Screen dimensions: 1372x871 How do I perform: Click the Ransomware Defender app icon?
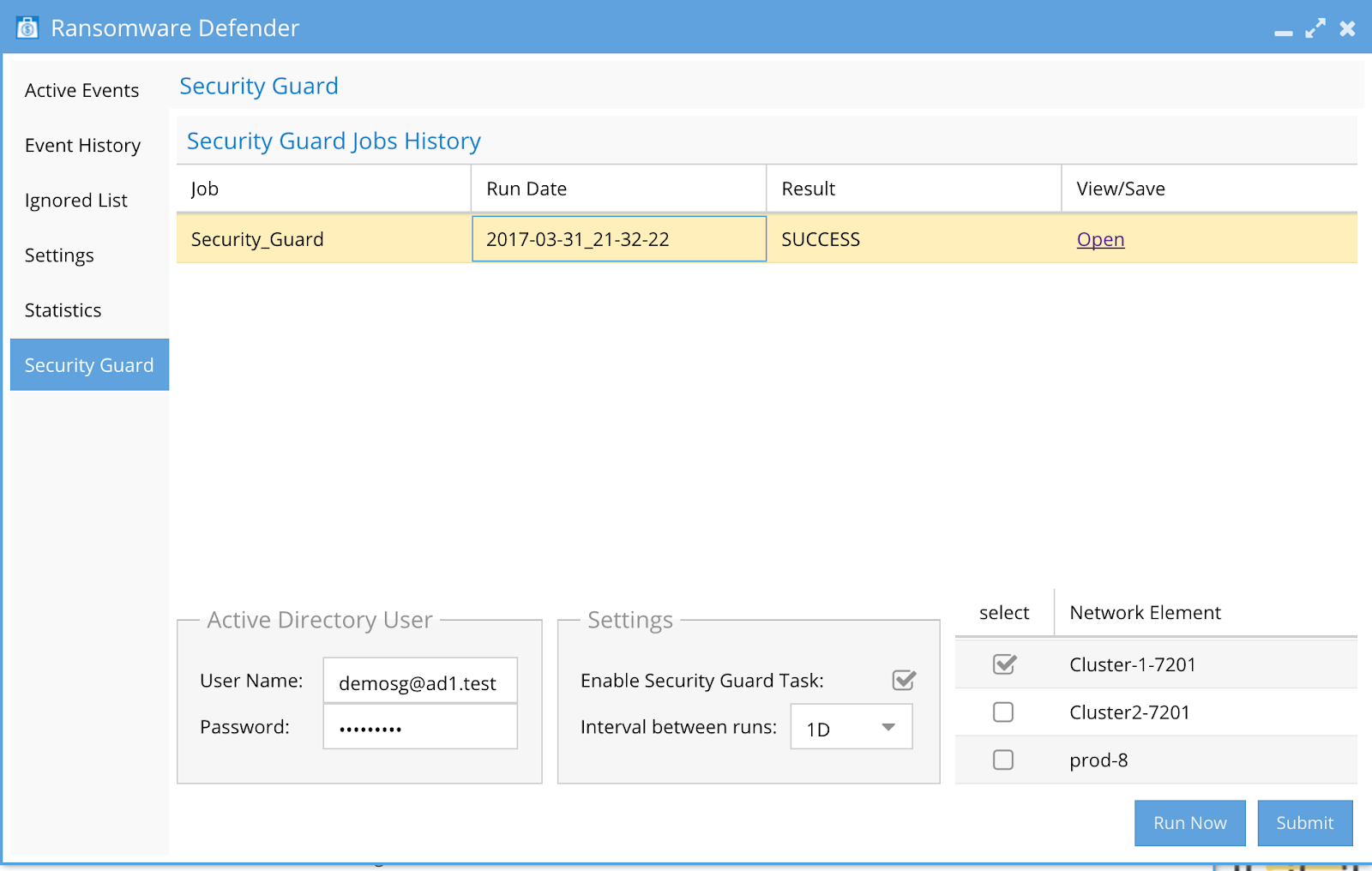tap(27, 27)
